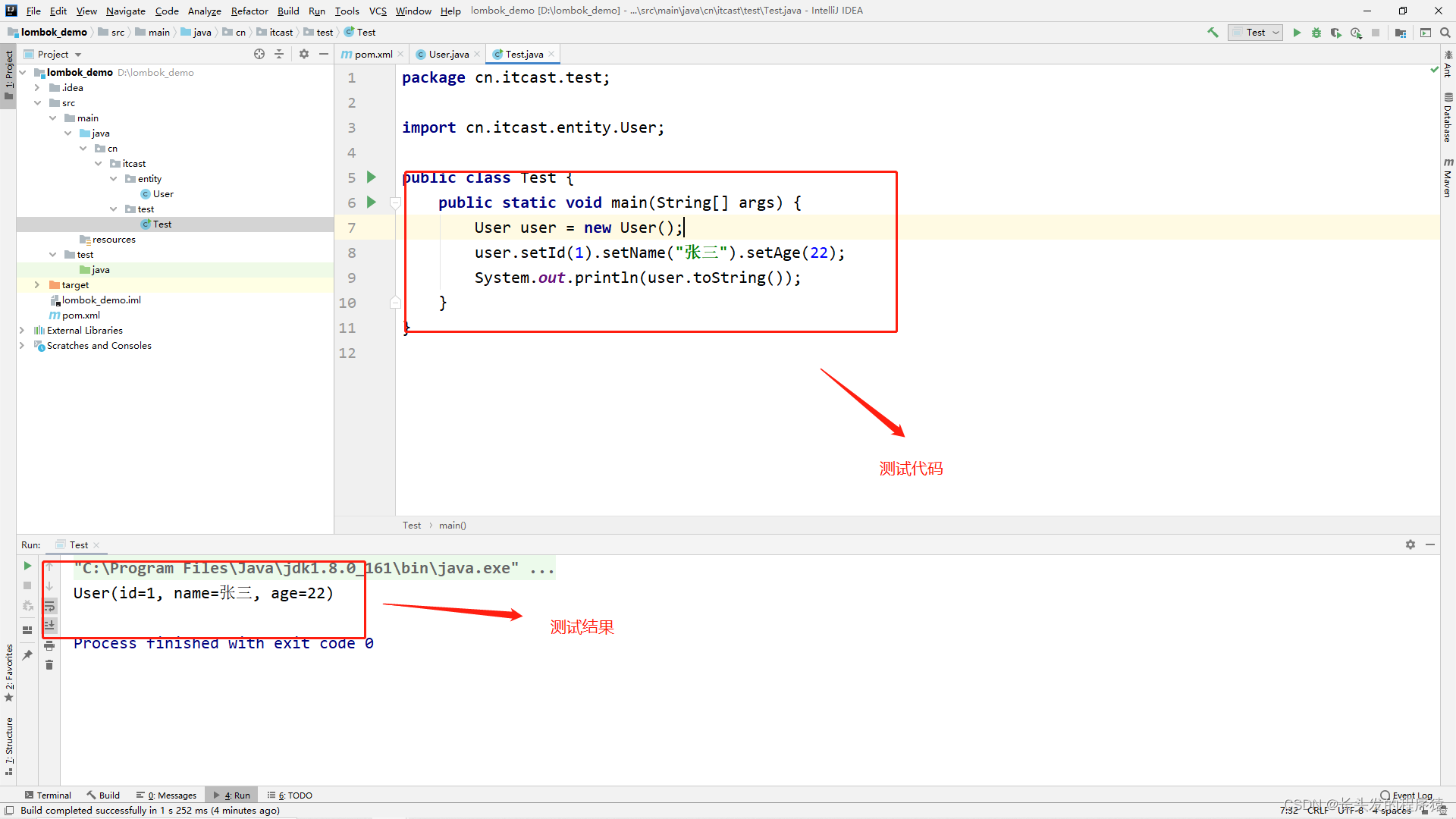The image size is (1456, 819).
Task: Open Project Structure folder icon
Action: [1401, 33]
